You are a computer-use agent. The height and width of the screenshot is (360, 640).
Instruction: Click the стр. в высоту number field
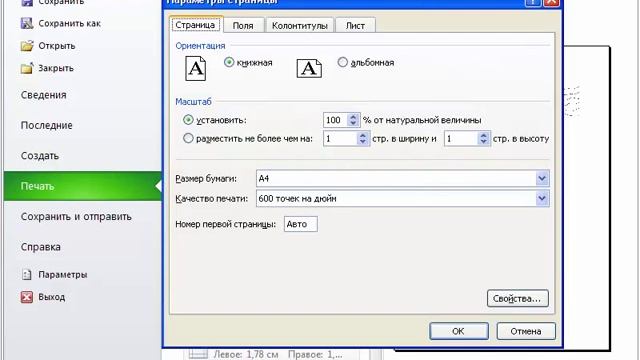tap(461, 138)
